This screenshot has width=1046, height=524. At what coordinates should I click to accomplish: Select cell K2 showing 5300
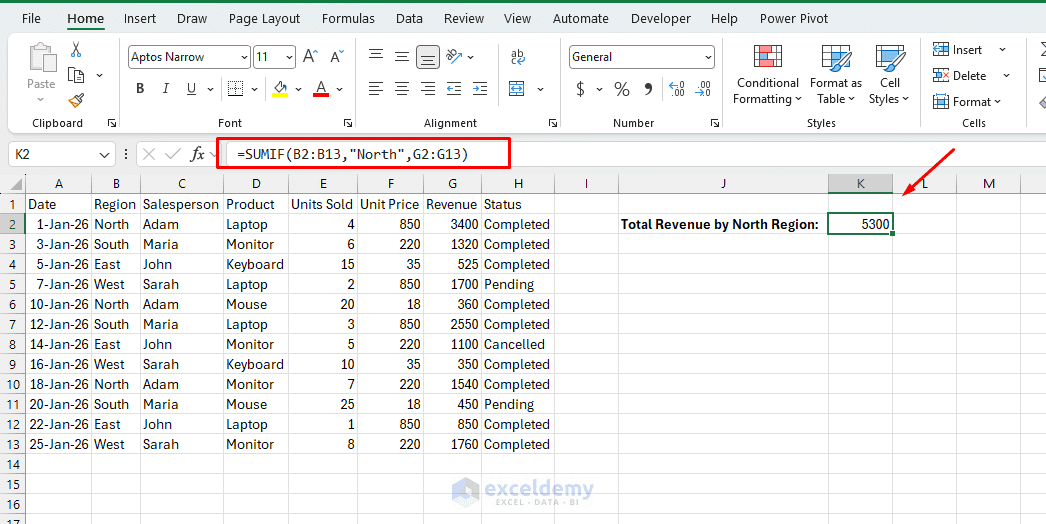coord(861,224)
